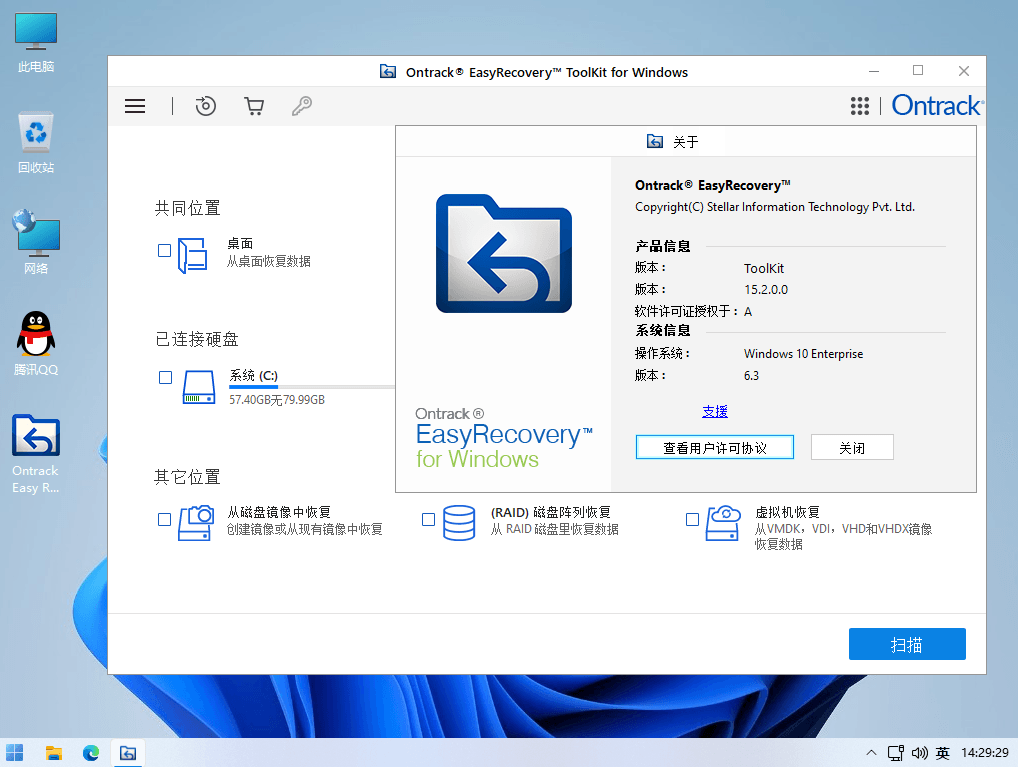Image resolution: width=1018 pixels, height=767 pixels.
Task: Check the Desktop location checkbox
Action: [164, 250]
